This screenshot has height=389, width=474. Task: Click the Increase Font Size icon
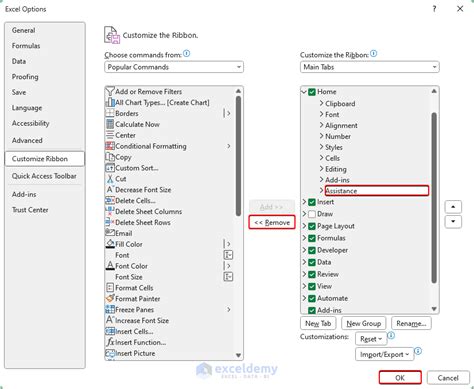(x=110, y=320)
